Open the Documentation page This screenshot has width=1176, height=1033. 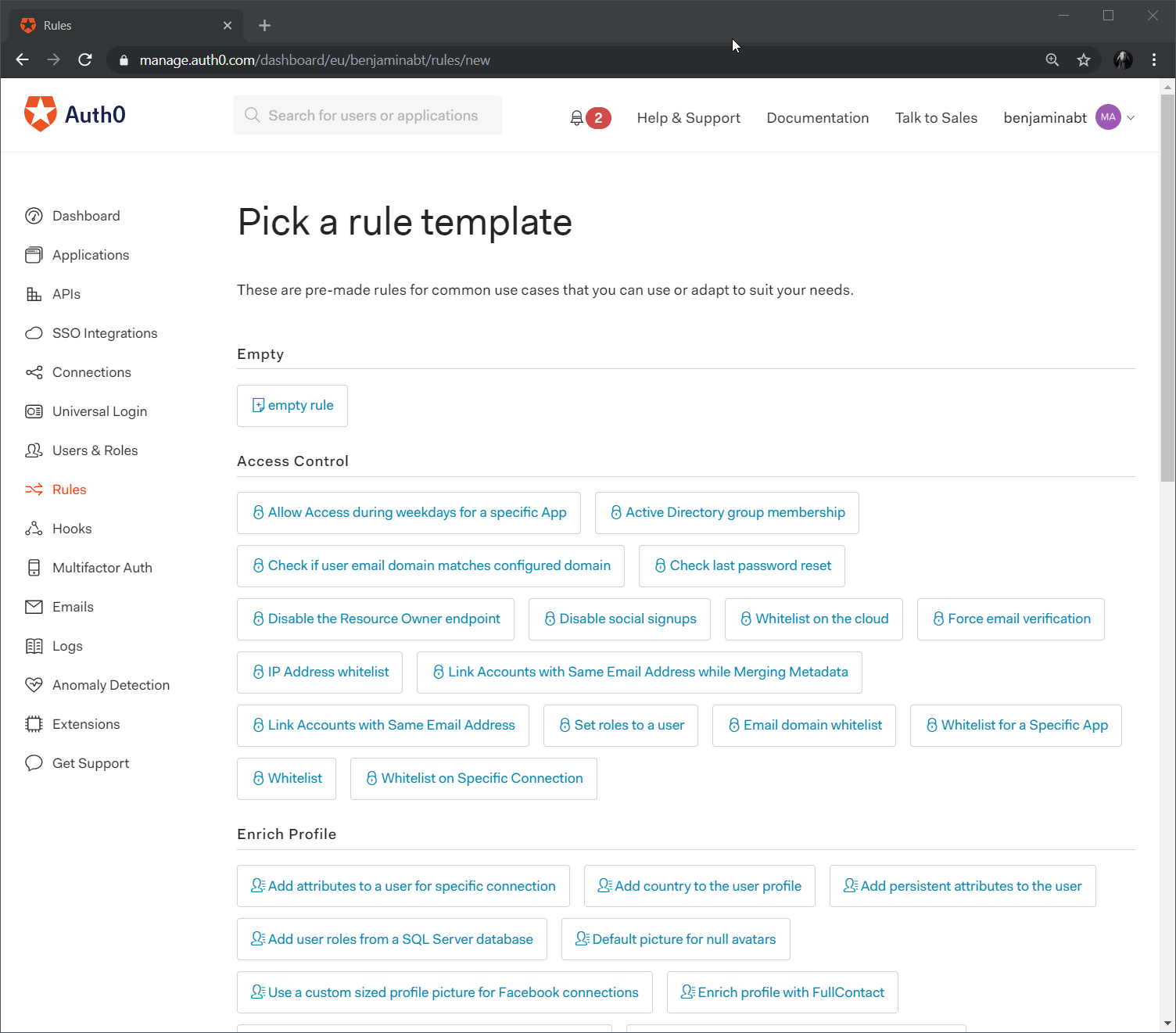(x=817, y=117)
